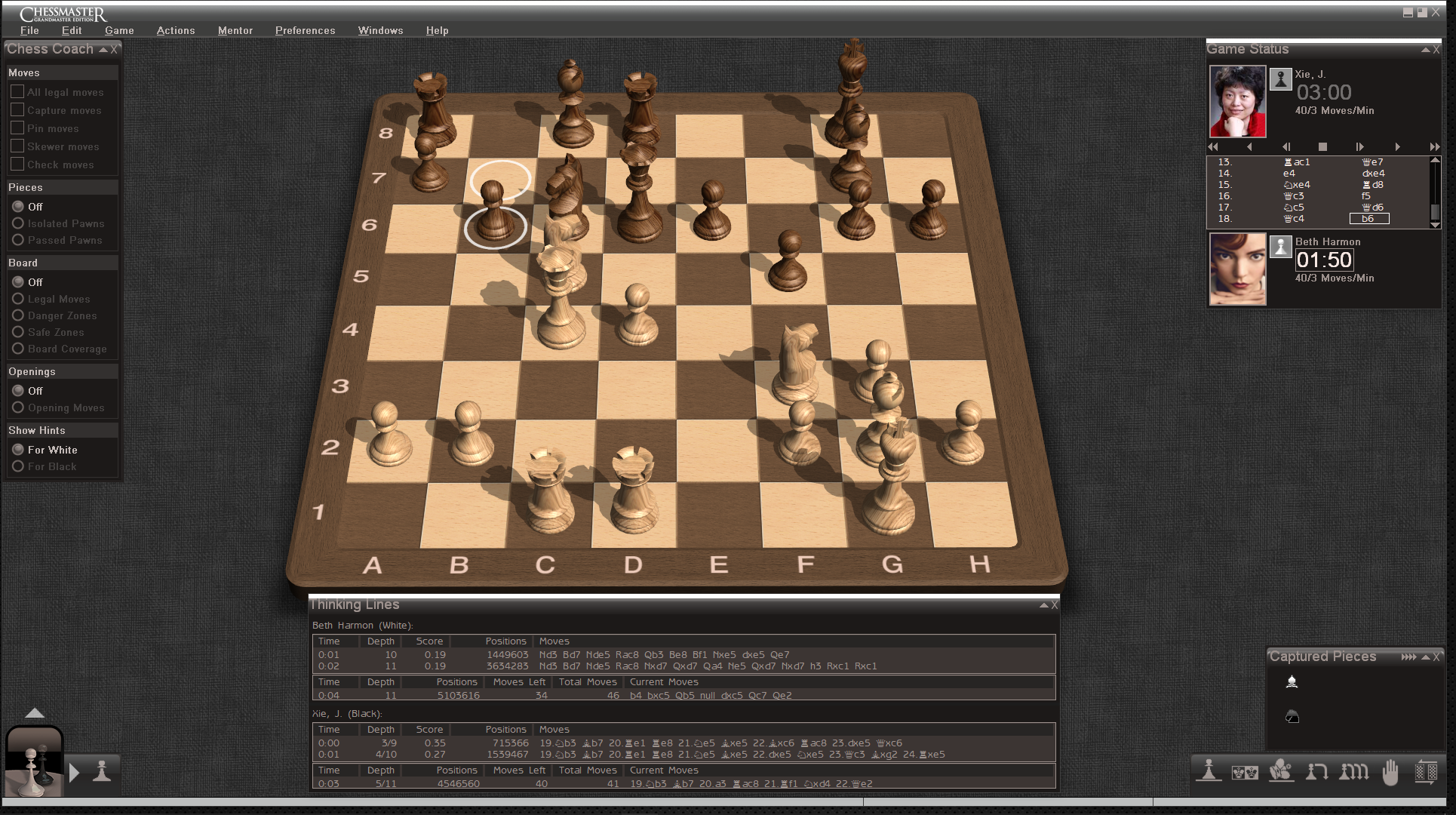
Task: Check the Capture moves option
Action: (x=17, y=109)
